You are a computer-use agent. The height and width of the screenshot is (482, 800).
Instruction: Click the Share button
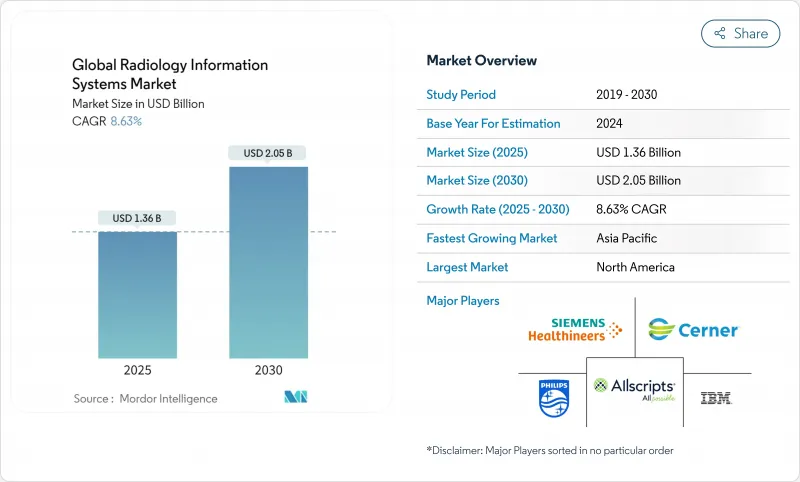click(741, 33)
